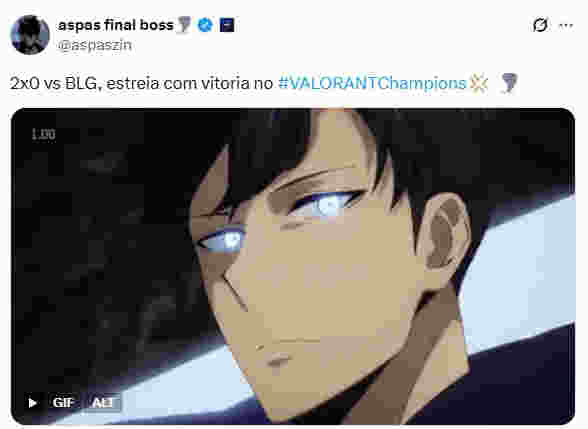Click the sparkle icon after #VALORANTChampions

479,83
